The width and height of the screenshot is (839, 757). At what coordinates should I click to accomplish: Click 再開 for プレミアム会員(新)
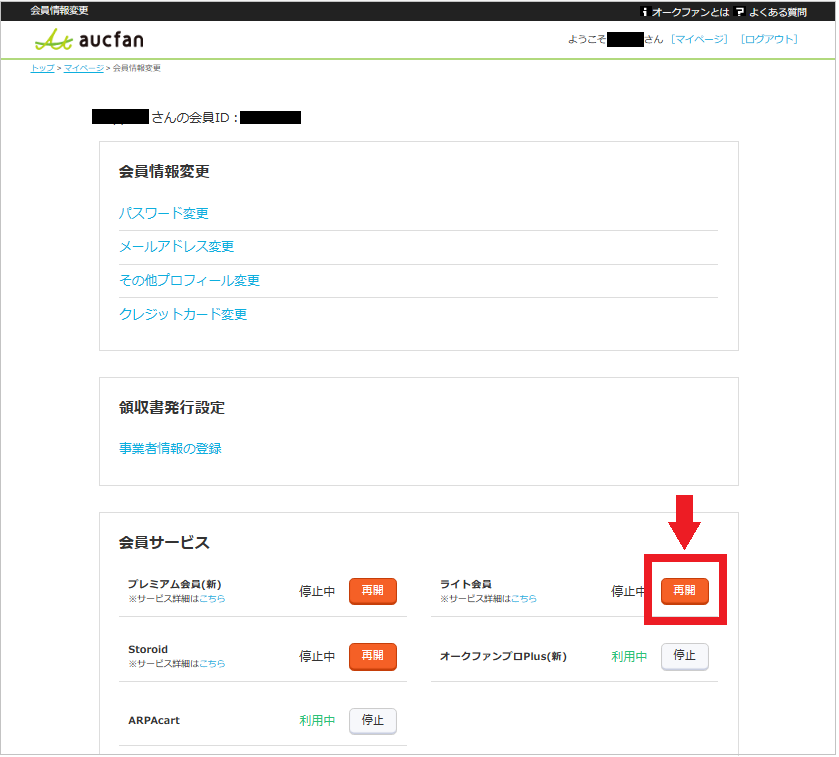tap(373, 591)
